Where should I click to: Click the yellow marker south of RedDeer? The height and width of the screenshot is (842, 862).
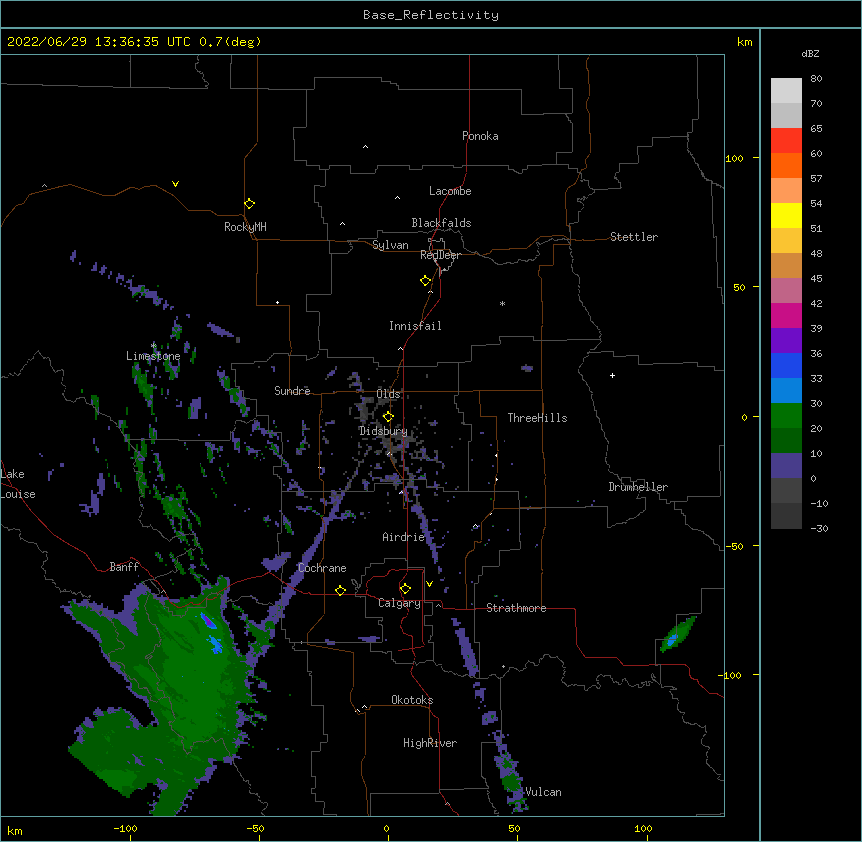425,281
